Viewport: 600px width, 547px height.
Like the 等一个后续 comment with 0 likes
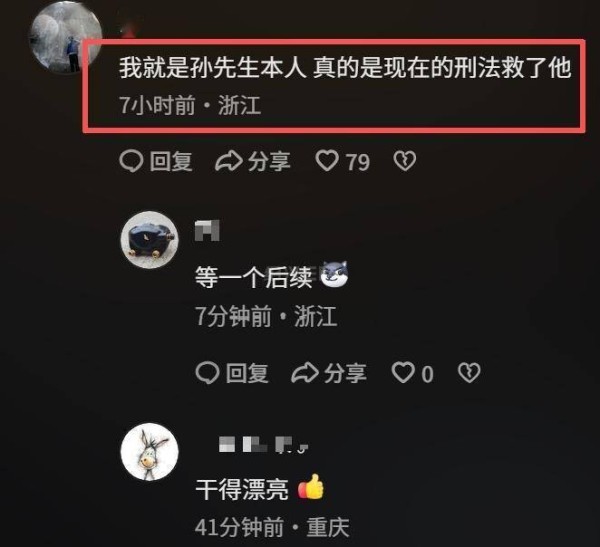[403, 373]
